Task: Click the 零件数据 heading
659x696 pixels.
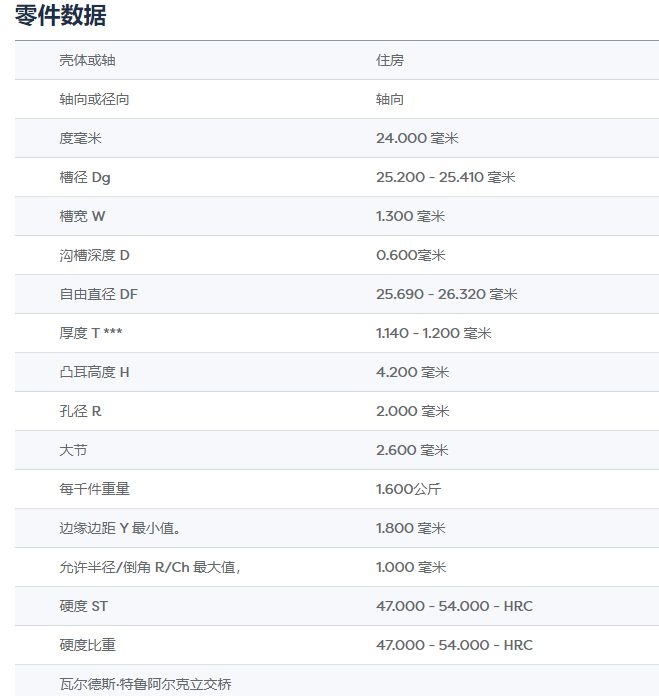Action: point(61,17)
